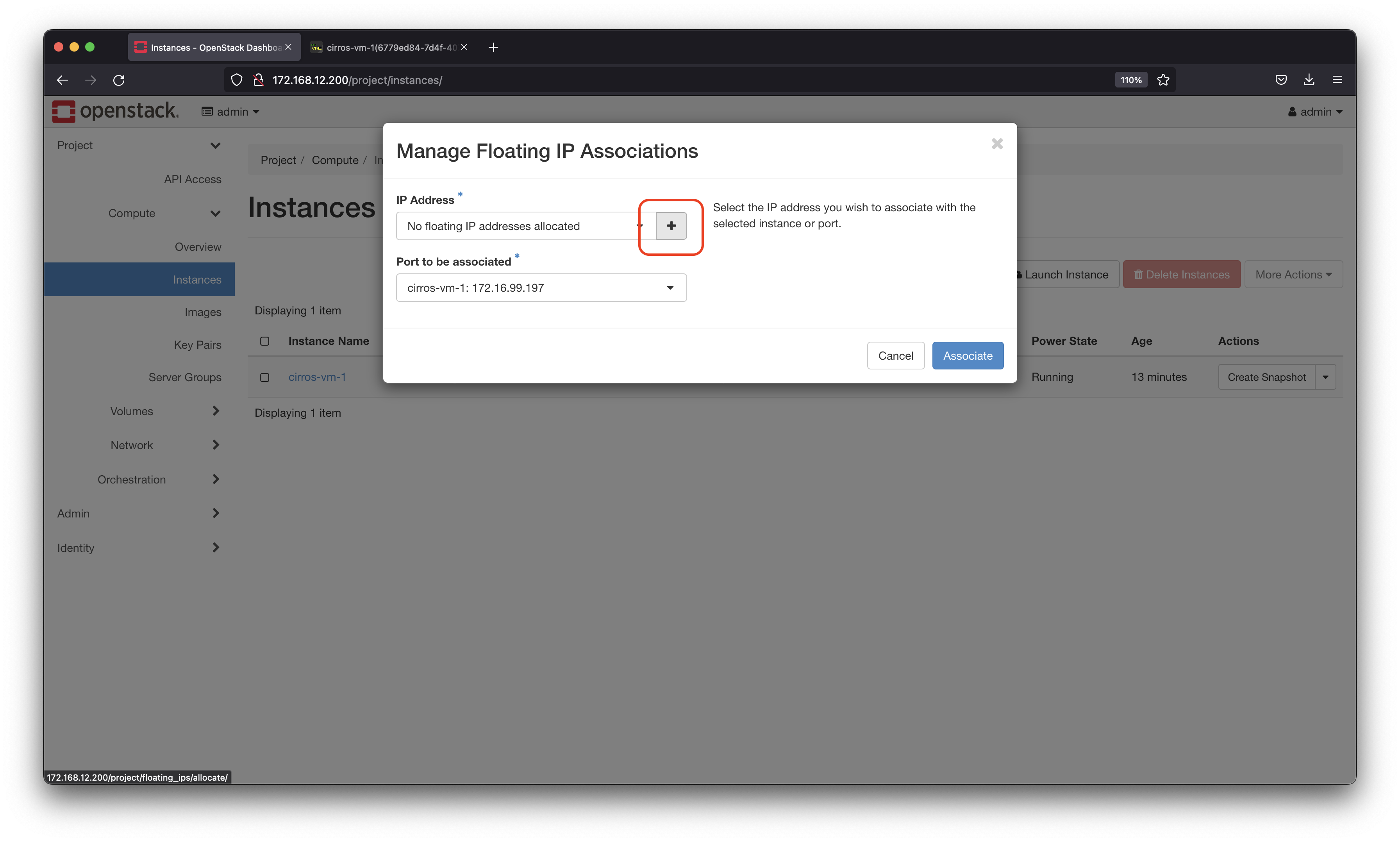Select Instances in the sidebar
The width and height of the screenshot is (1400, 842).
(139, 279)
